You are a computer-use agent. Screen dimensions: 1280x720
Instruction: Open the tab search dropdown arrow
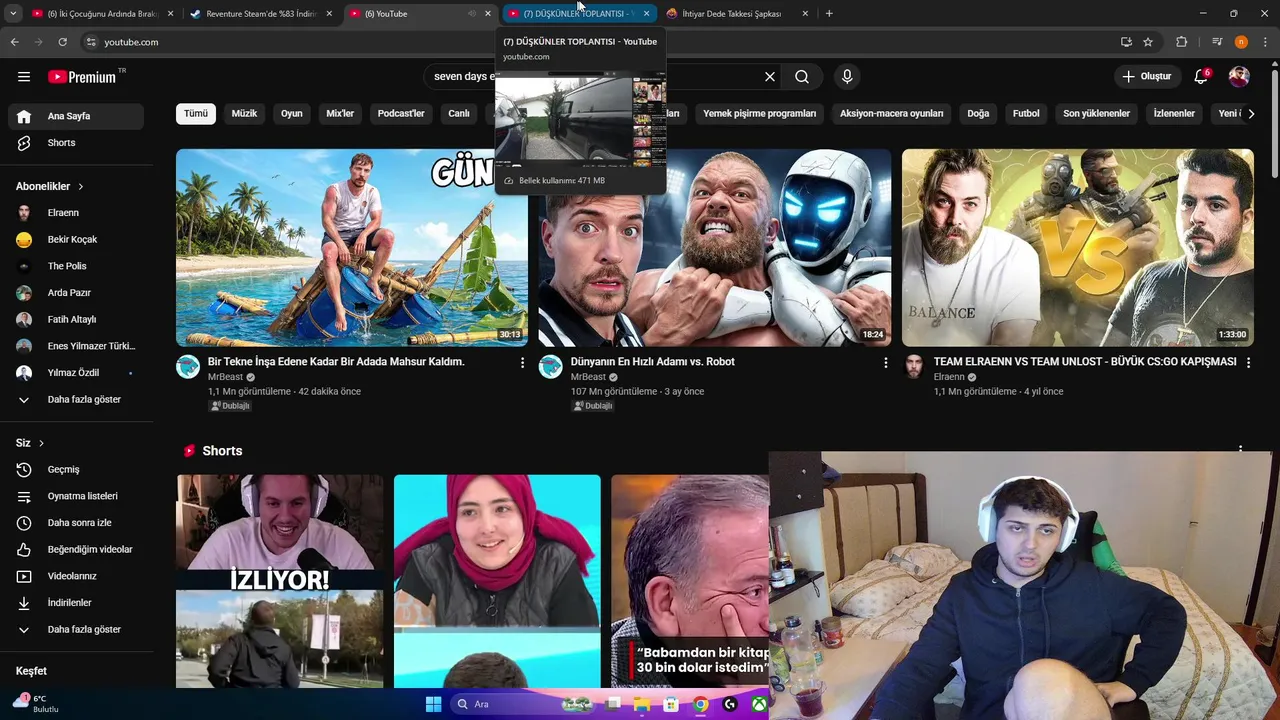tap(13, 14)
